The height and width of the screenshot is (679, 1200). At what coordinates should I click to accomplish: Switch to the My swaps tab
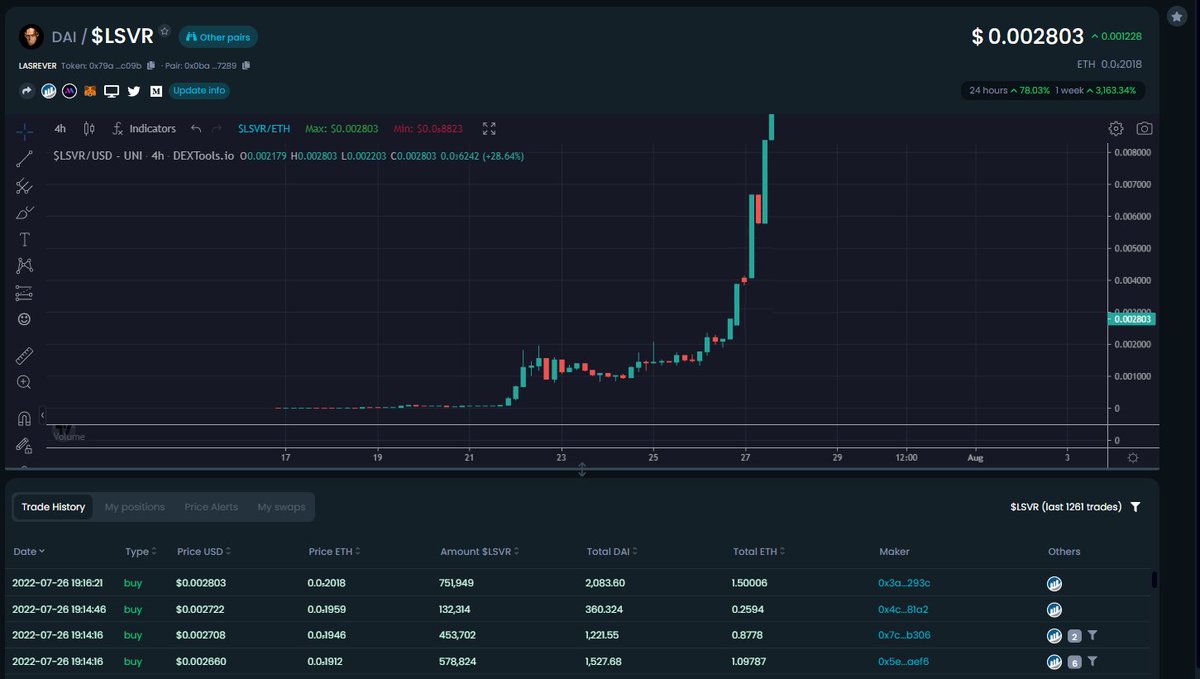(281, 507)
